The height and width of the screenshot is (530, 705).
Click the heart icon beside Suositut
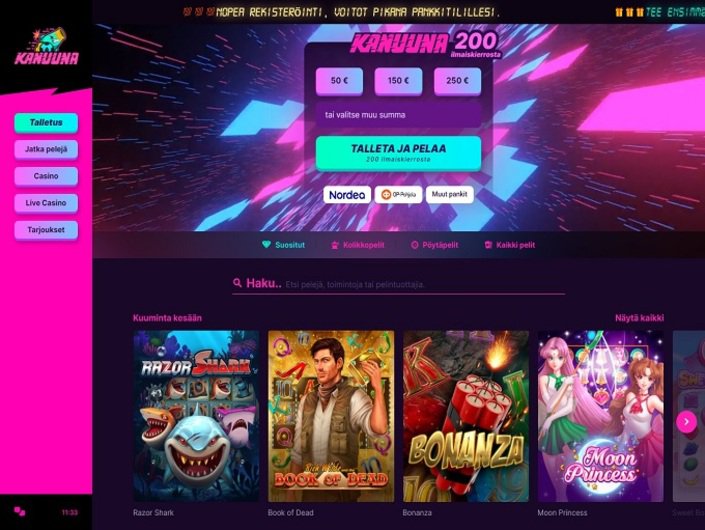[x=266, y=245]
